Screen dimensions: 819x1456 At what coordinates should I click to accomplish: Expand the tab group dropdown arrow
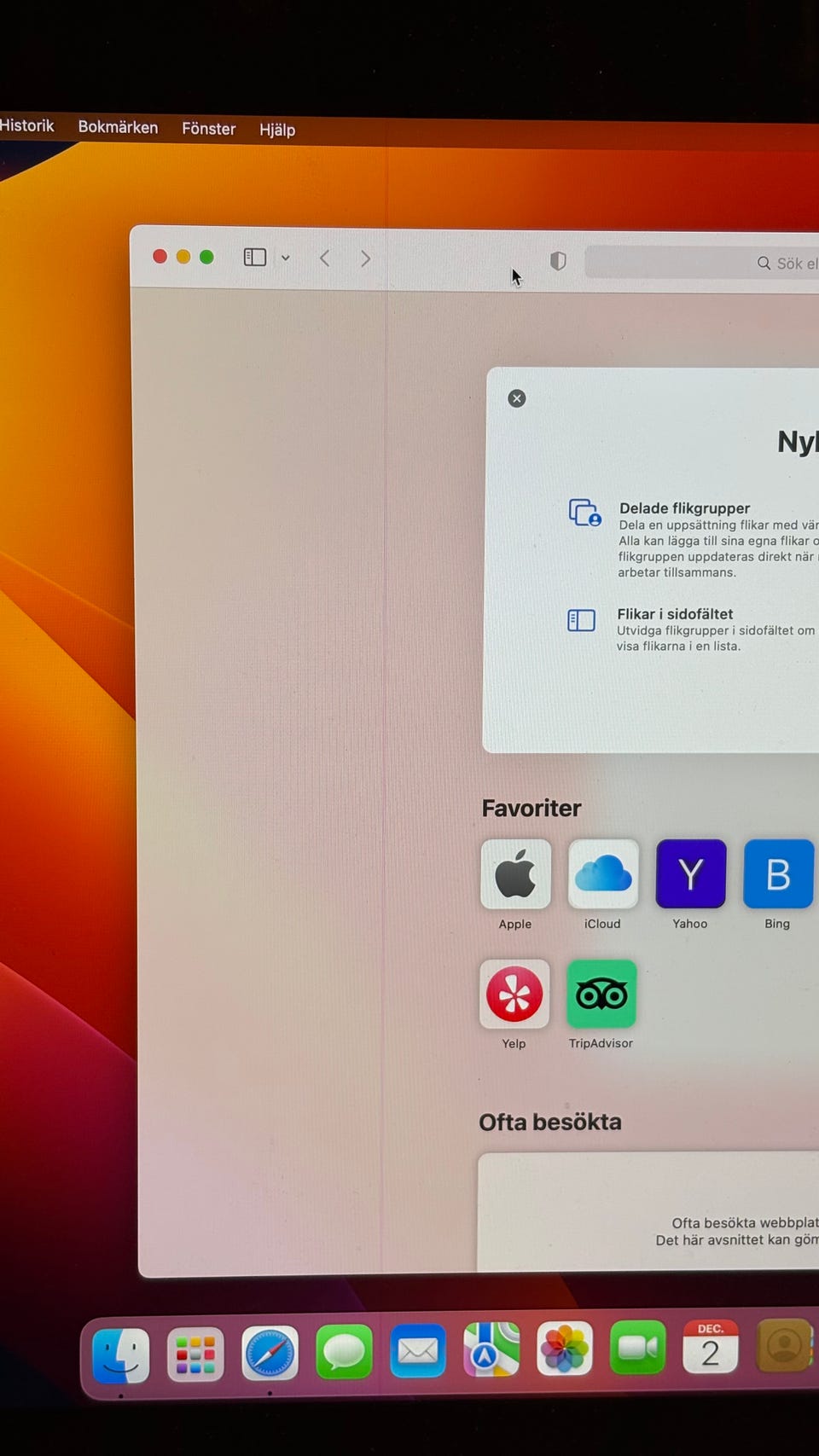(x=286, y=258)
